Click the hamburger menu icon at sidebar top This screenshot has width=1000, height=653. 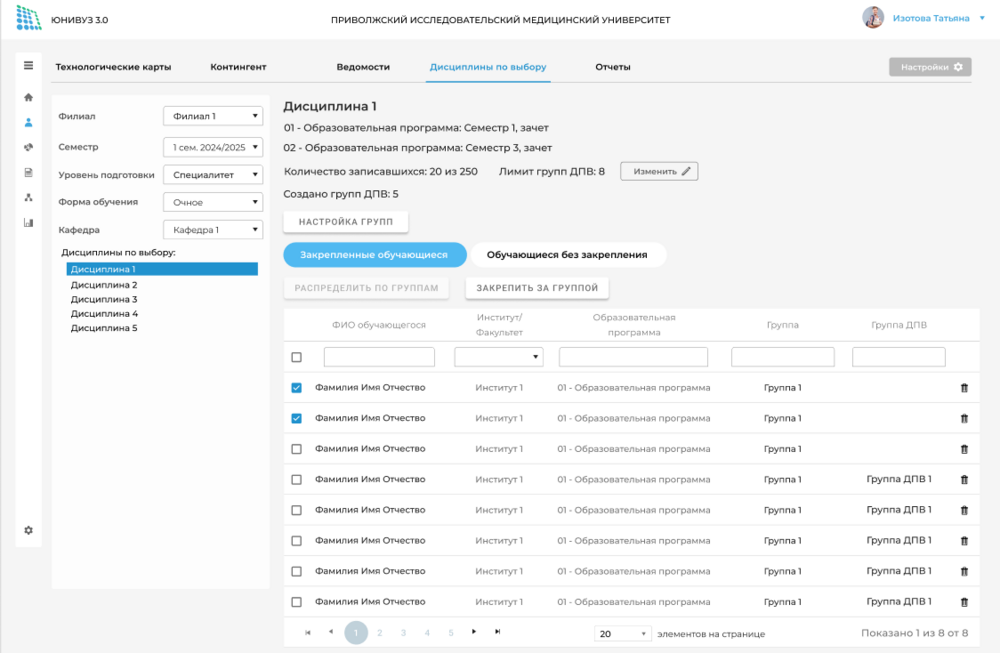(x=29, y=64)
